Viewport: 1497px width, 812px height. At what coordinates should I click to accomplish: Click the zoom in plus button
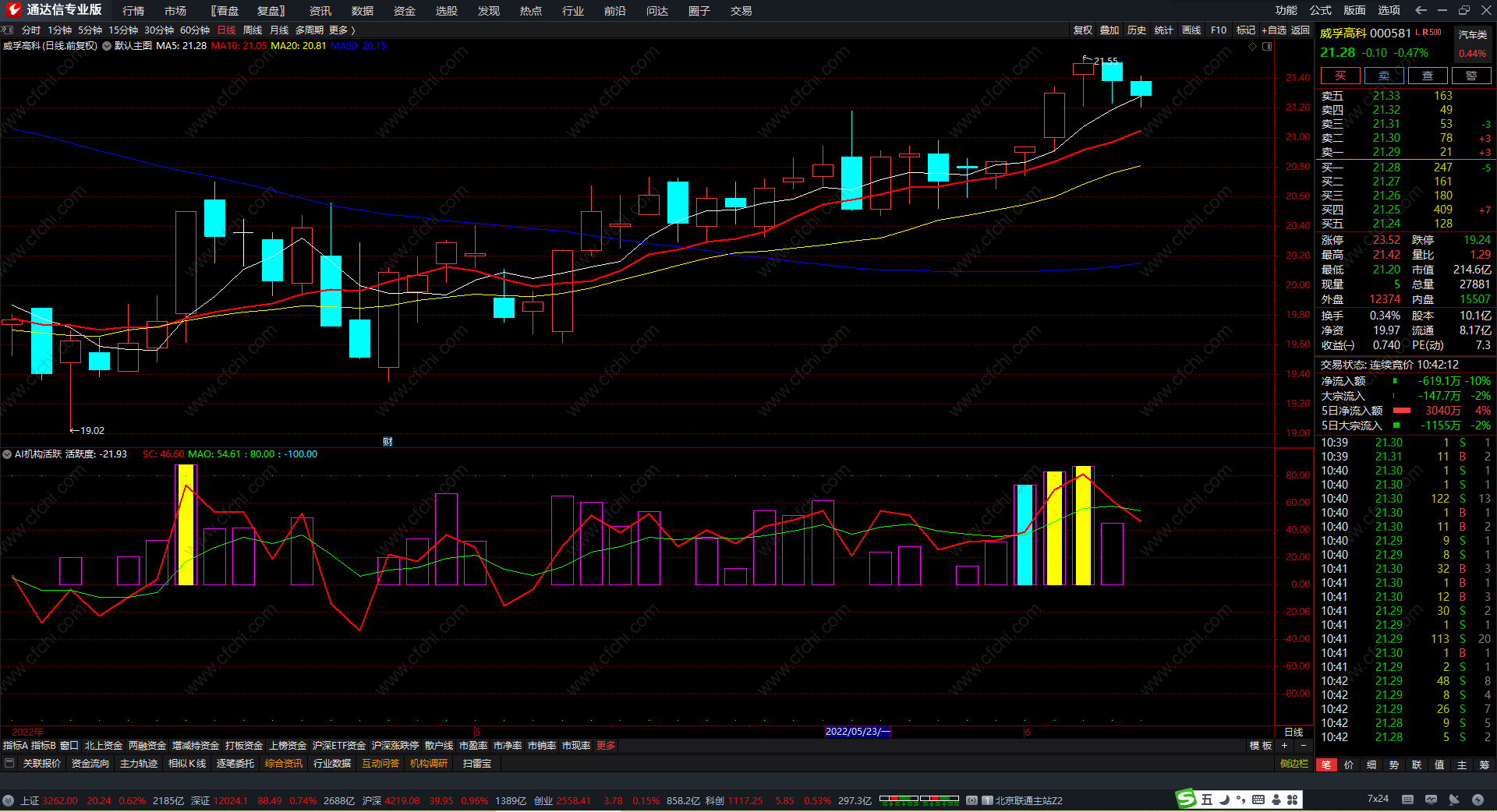pyautogui.click(x=1284, y=746)
